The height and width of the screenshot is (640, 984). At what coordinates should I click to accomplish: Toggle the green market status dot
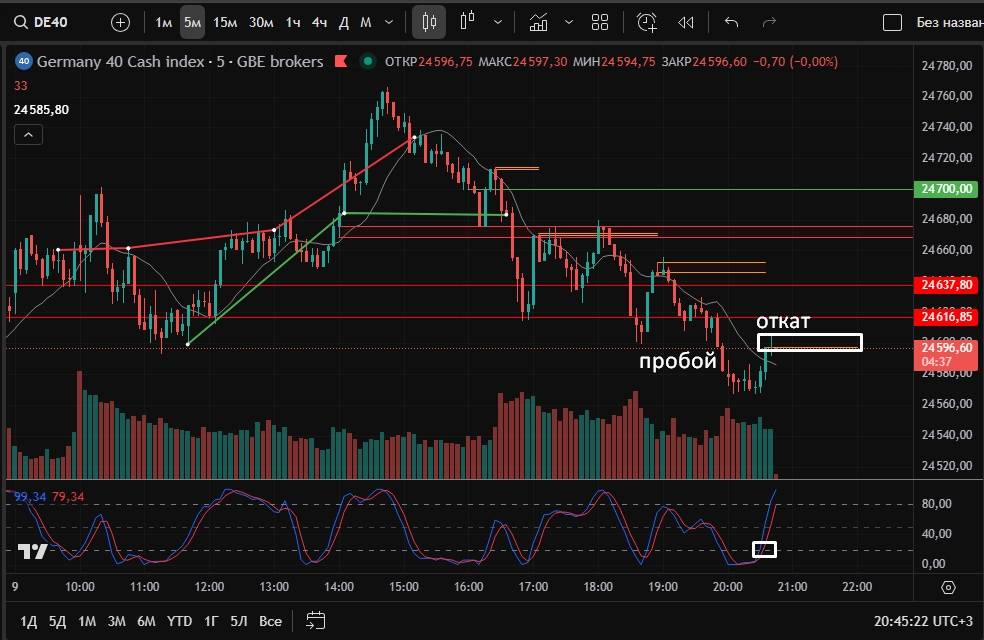(x=369, y=62)
